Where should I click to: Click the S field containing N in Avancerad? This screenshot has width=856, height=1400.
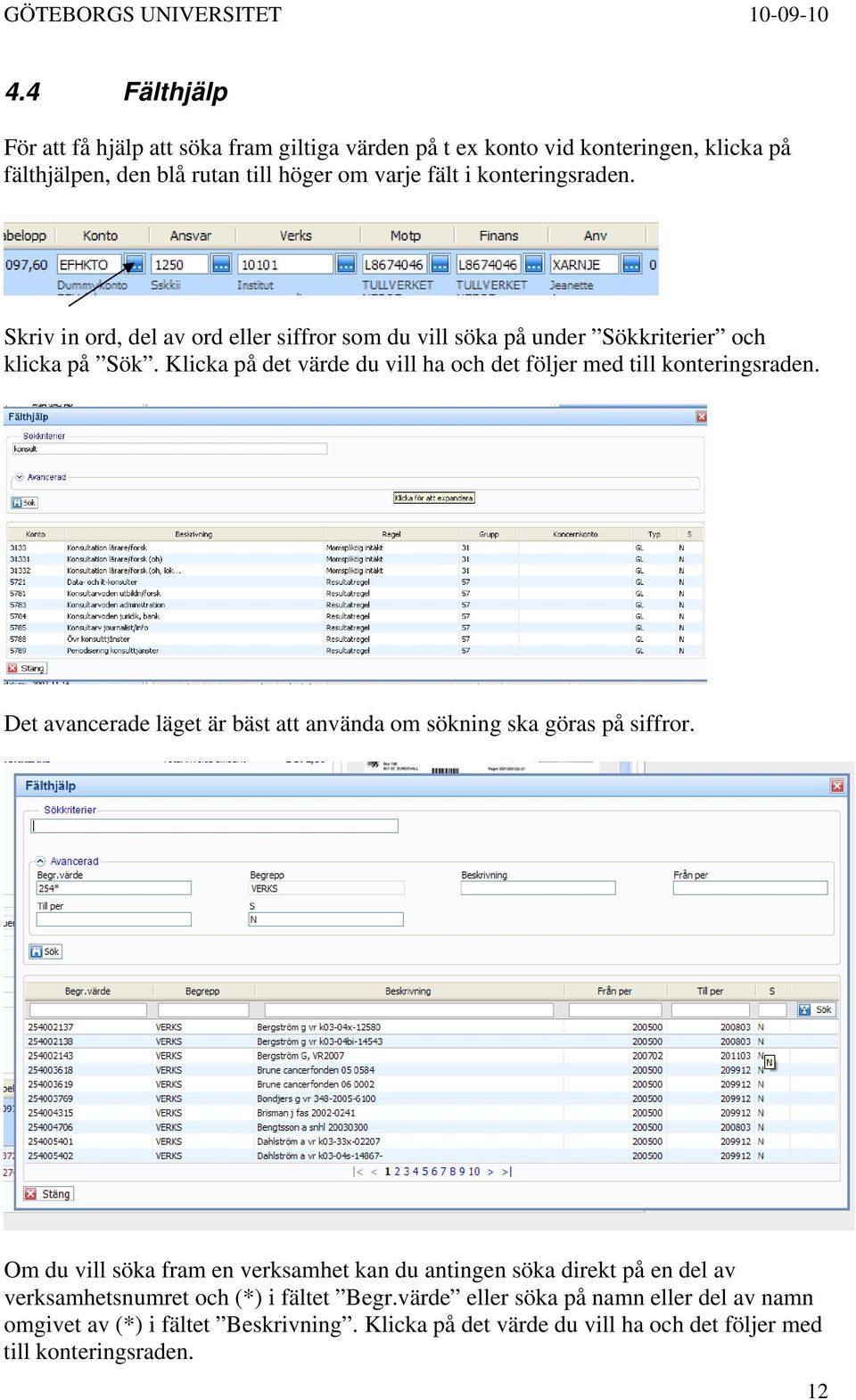coord(325,919)
